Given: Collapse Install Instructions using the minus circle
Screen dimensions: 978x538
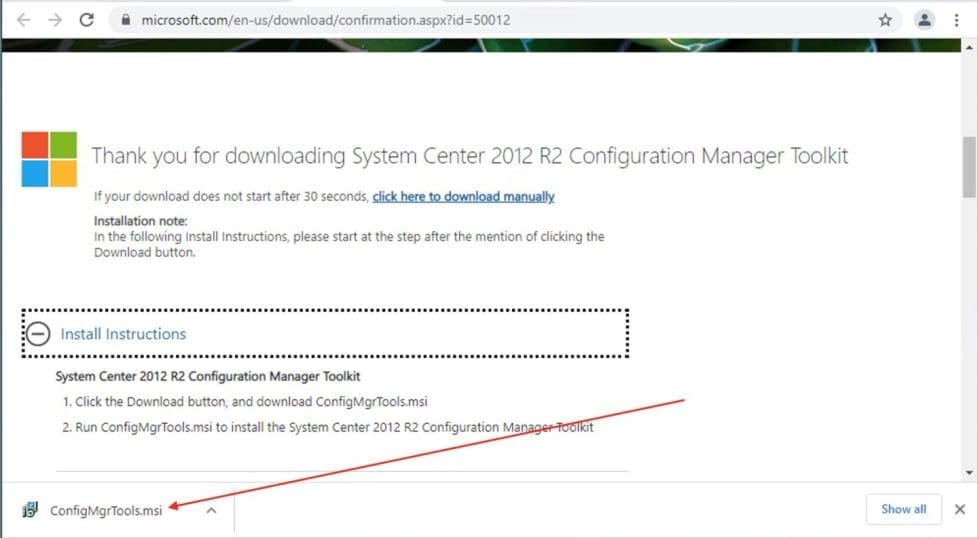Looking at the screenshot, I should point(38,334).
